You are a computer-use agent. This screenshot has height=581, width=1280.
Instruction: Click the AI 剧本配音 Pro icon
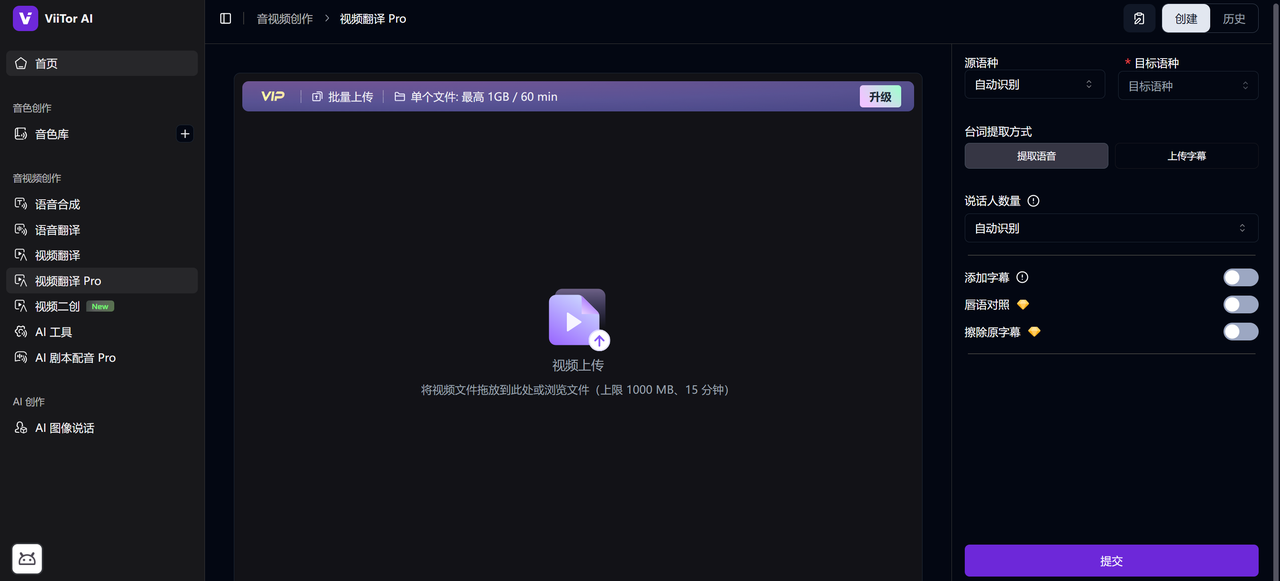click(21, 357)
